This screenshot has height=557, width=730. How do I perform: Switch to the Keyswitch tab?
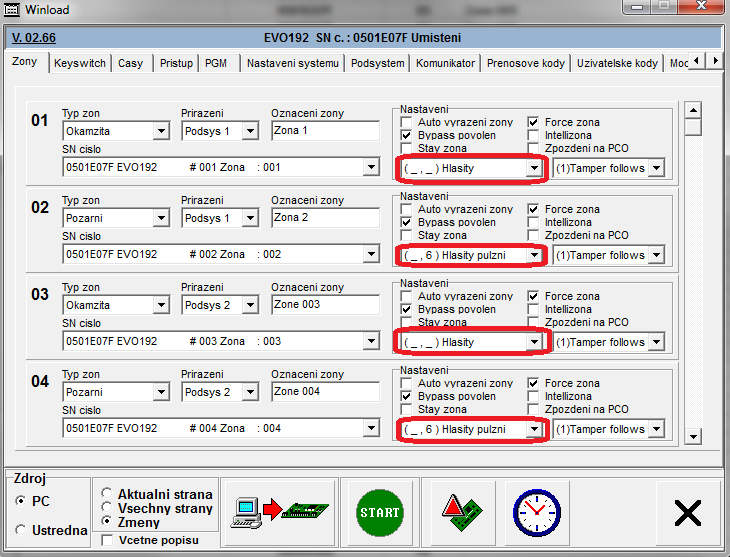pos(79,63)
